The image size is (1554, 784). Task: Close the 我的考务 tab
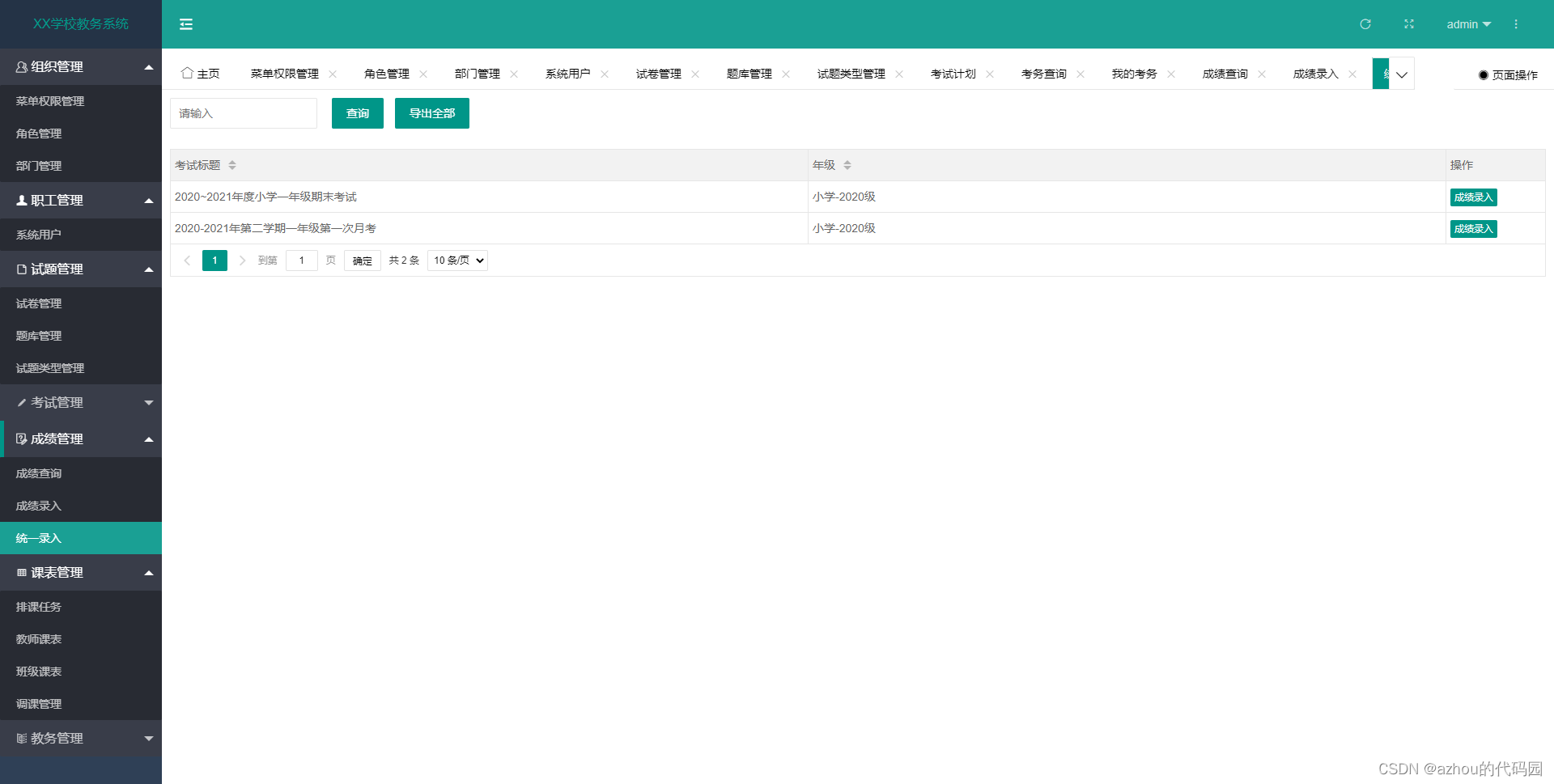coord(1171,74)
